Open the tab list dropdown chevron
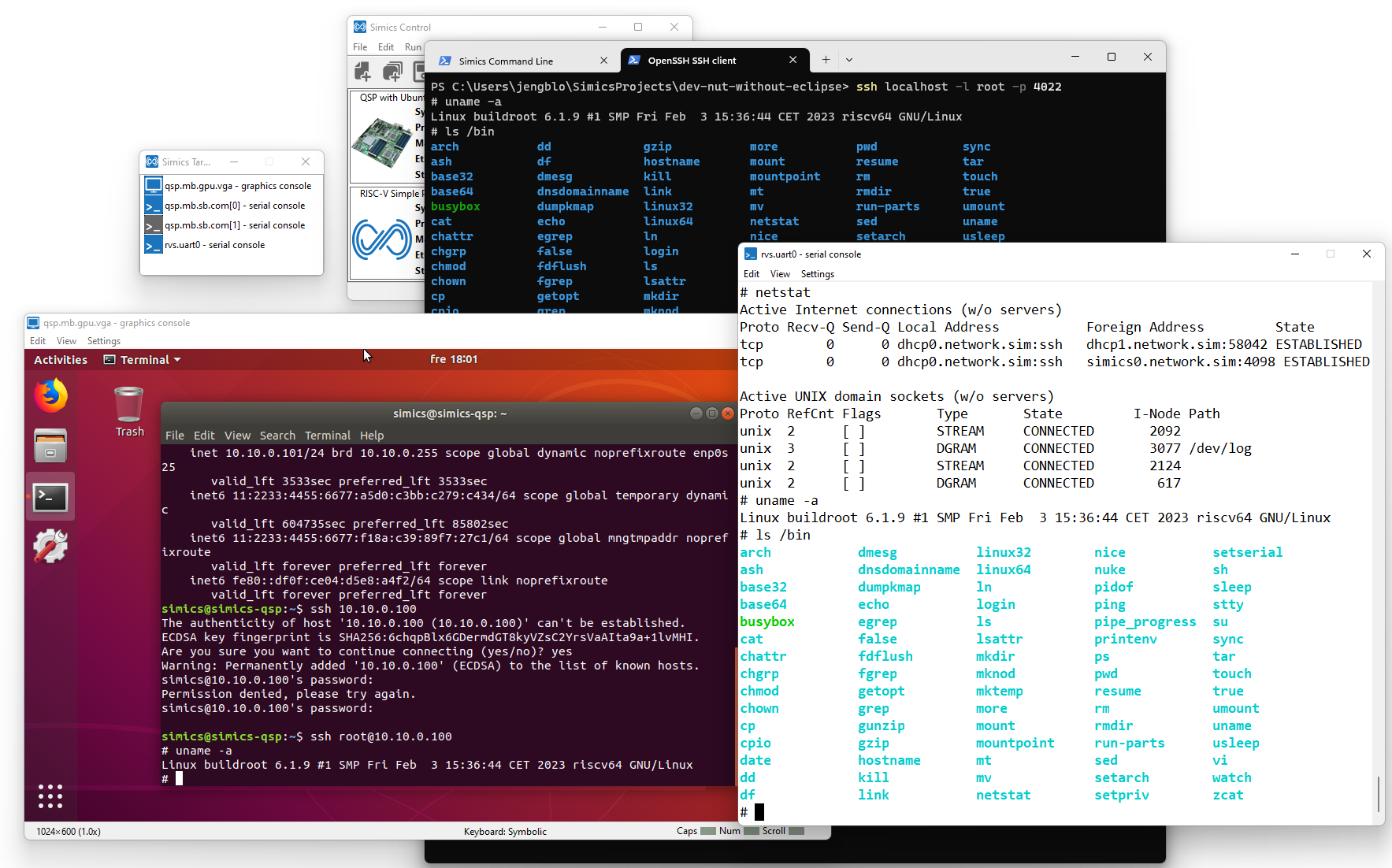 [x=849, y=60]
